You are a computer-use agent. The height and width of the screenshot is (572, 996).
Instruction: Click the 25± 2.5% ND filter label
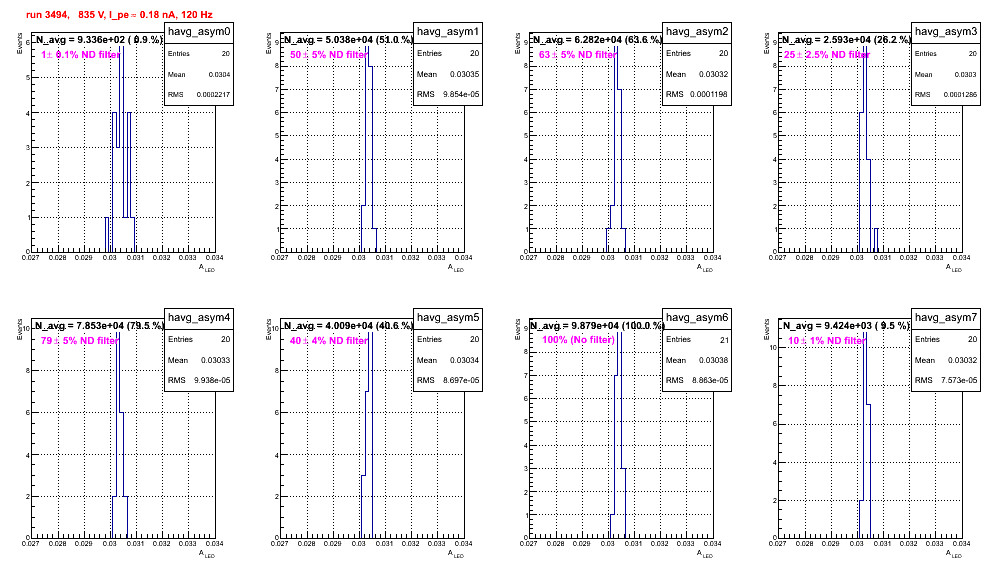pos(826,55)
